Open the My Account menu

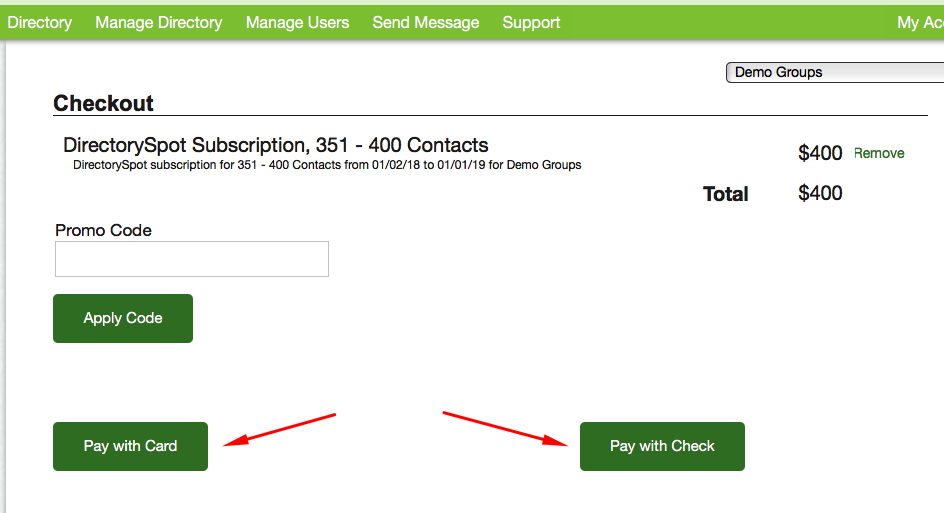tap(919, 22)
